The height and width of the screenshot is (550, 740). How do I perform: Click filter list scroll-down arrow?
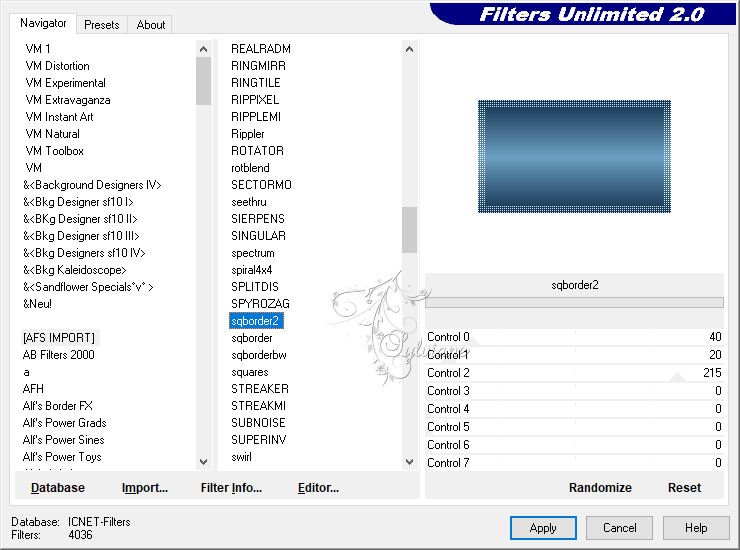(x=410, y=462)
